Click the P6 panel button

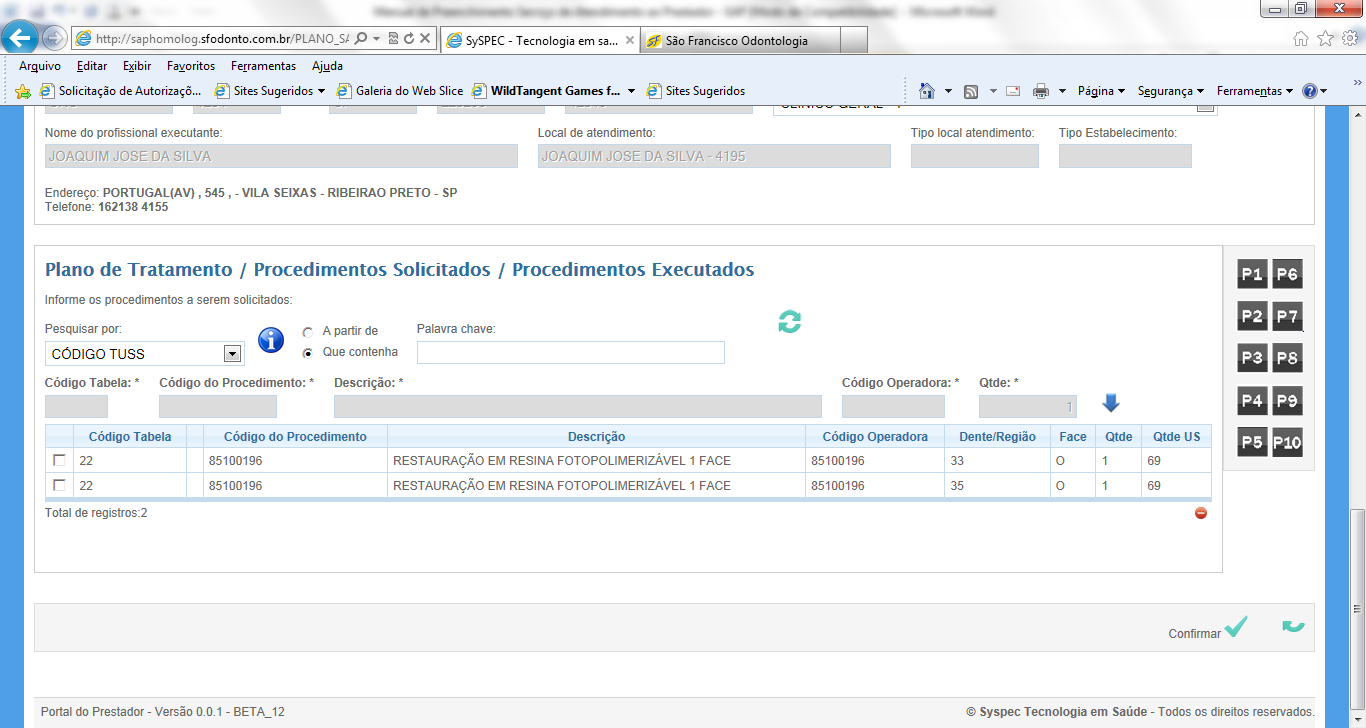(1287, 275)
